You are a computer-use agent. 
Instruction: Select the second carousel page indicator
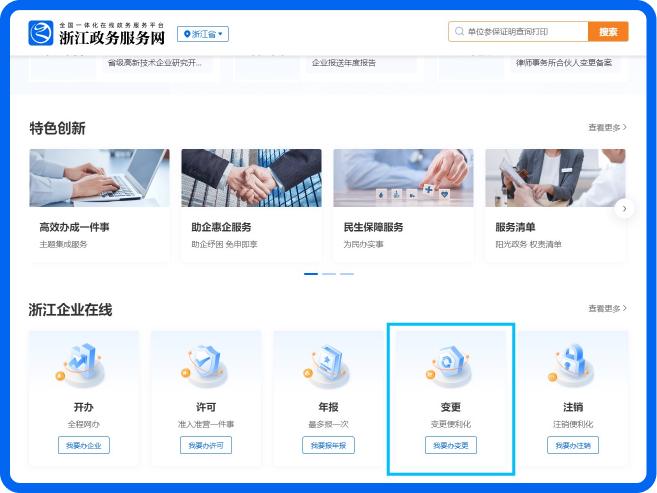[x=329, y=274]
